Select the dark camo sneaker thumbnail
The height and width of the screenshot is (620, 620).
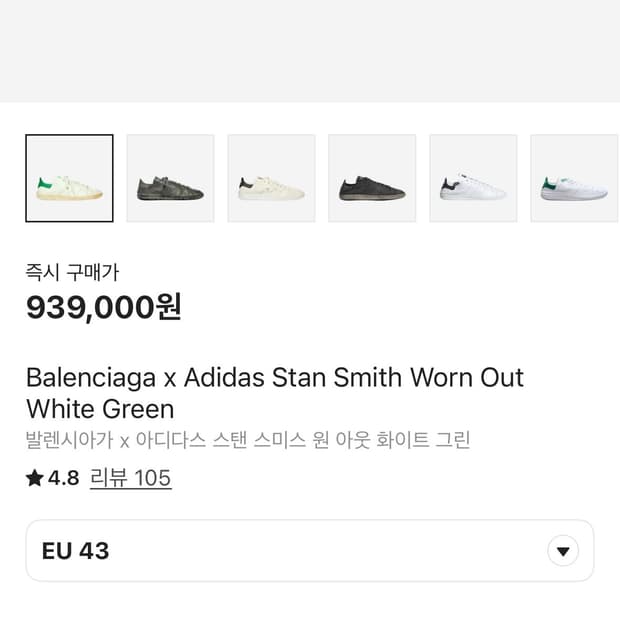coord(170,178)
